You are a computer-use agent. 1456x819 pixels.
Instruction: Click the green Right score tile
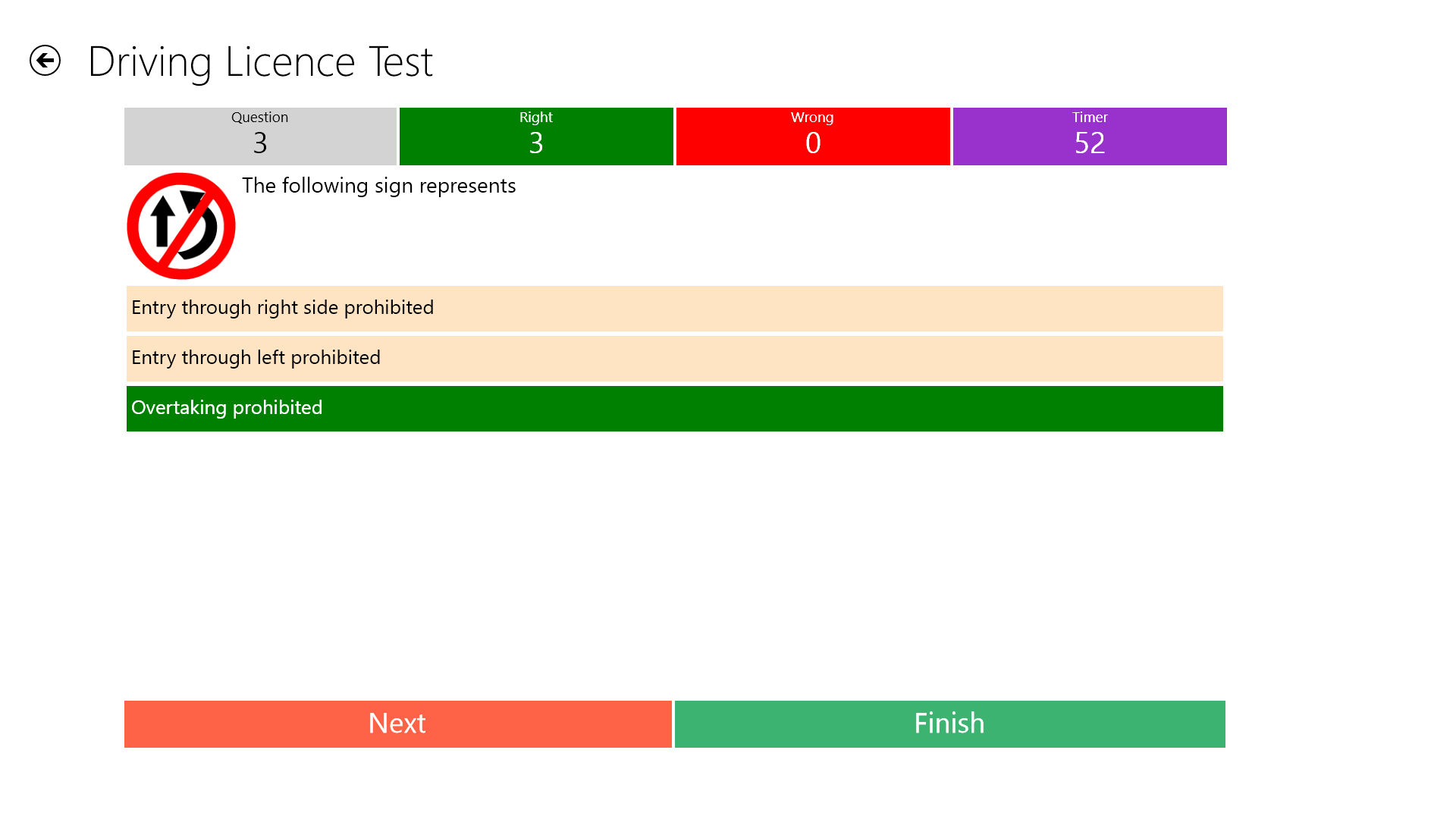[535, 136]
